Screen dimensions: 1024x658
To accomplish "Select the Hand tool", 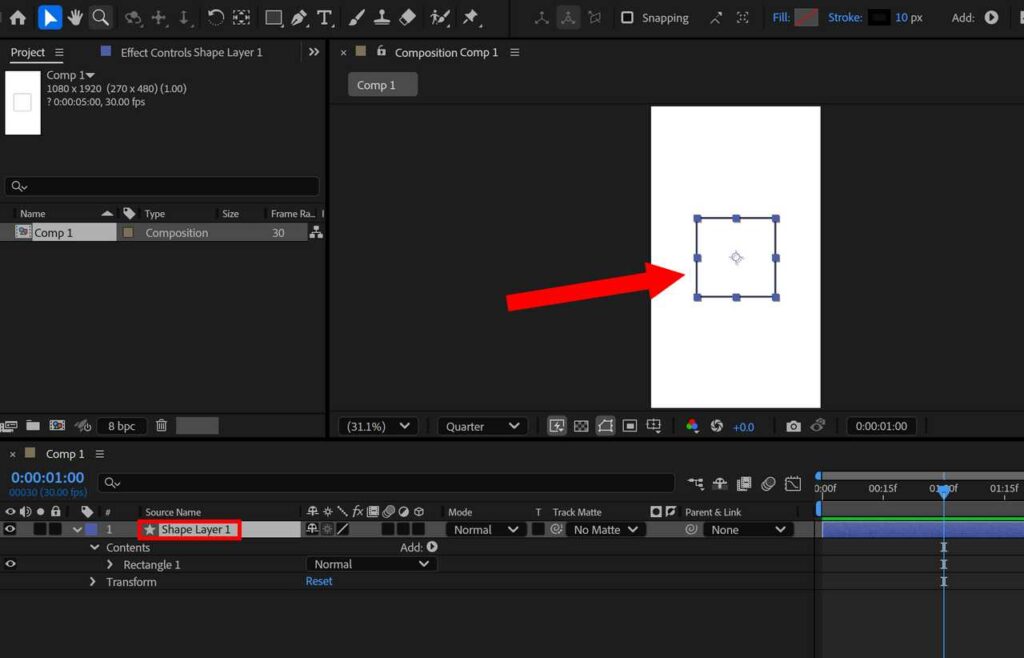I will point(75,18).
